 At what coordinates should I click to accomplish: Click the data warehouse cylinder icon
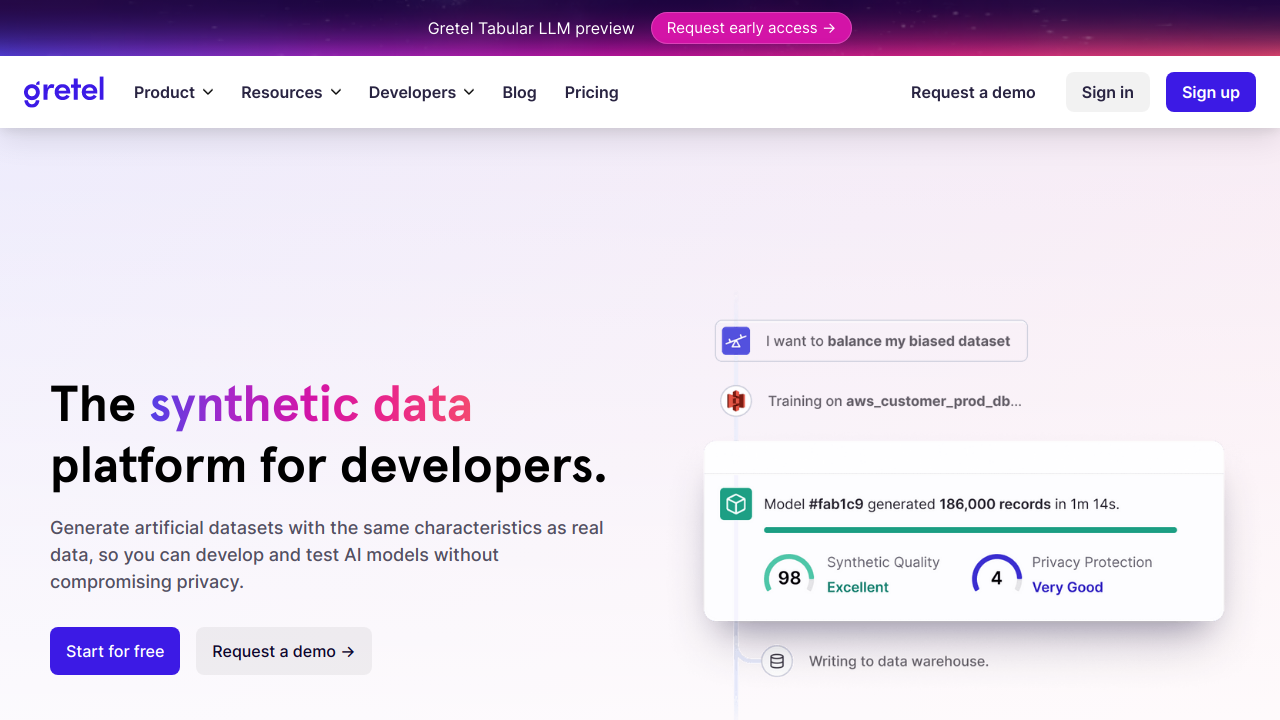(x=777, y=661)
